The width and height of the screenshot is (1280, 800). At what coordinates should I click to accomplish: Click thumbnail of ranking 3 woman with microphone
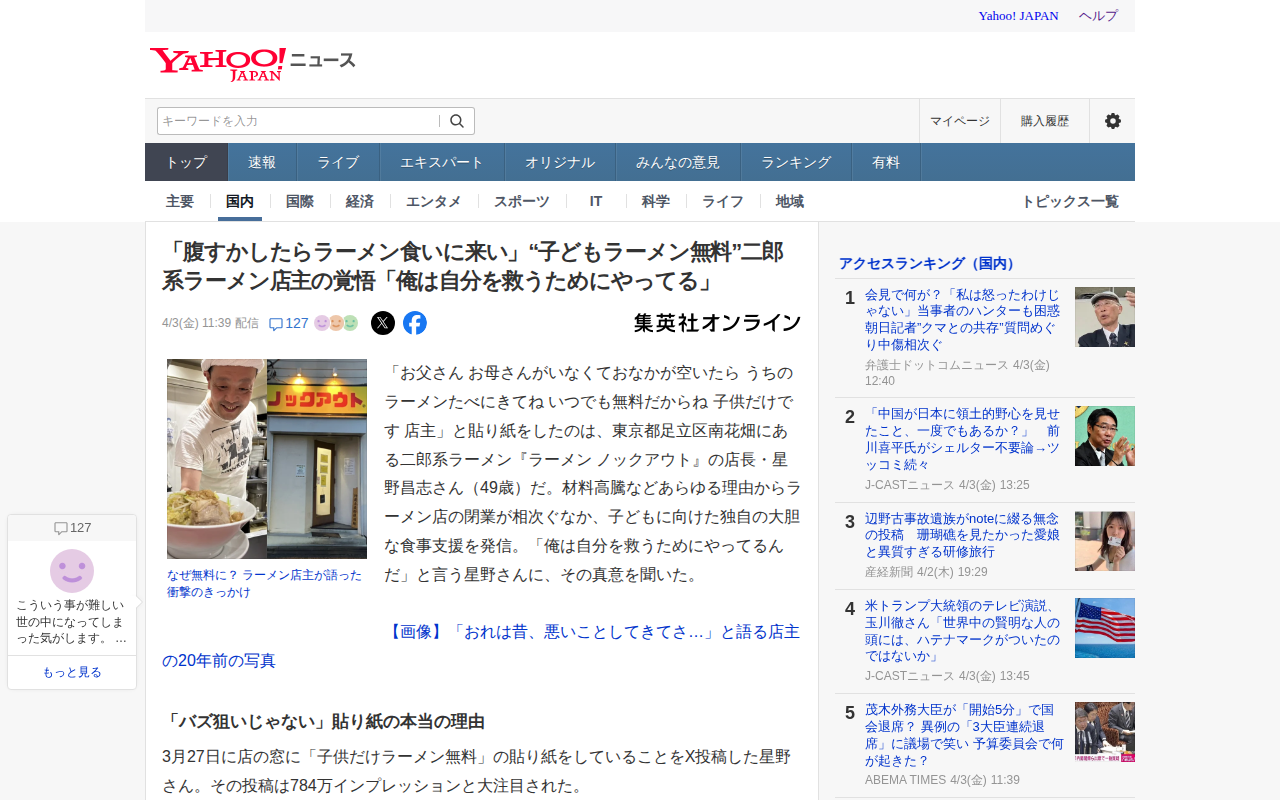click(x=1105, y=541)
